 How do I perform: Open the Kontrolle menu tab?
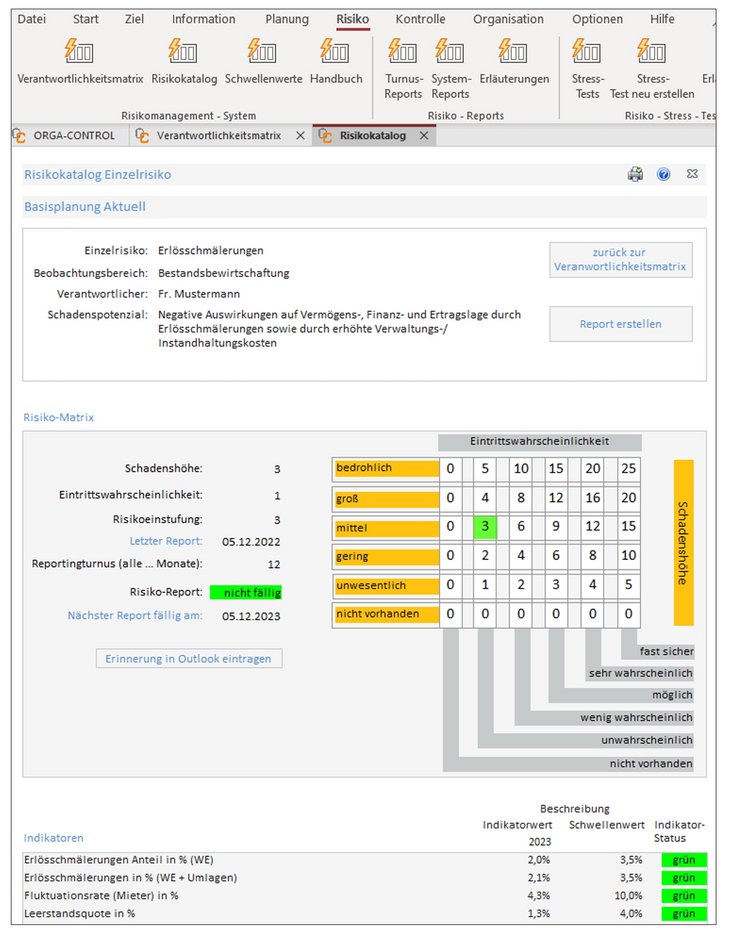tap(420, 19)
